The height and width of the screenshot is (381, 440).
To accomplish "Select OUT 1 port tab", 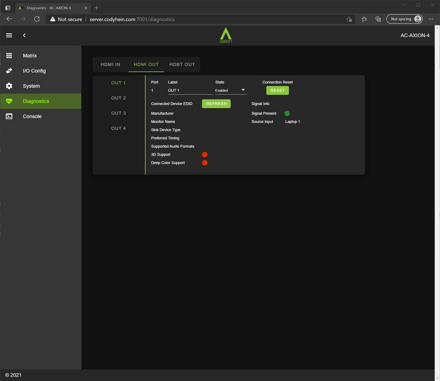I will coord(118,83).
